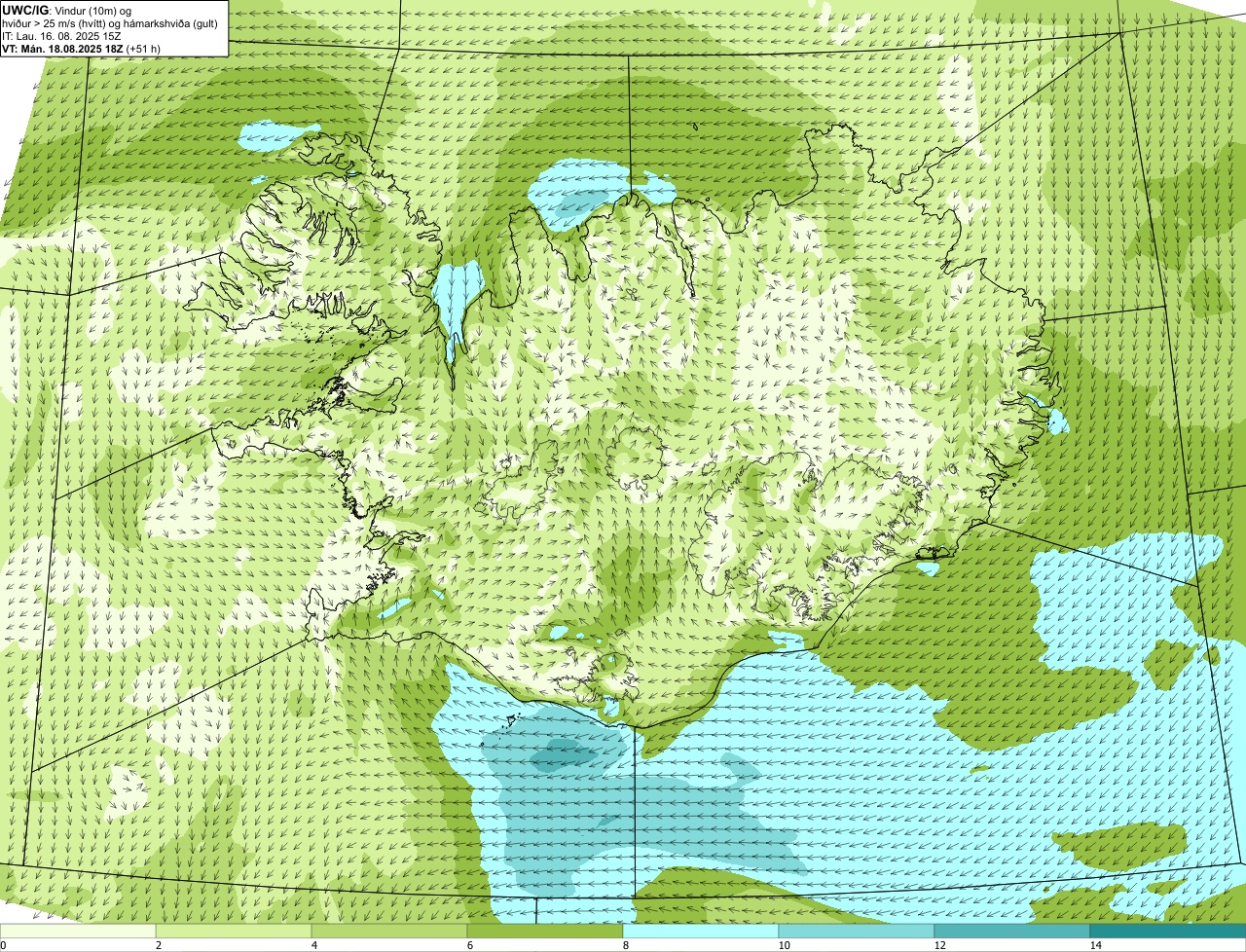1246x952 pixels.
Task: Click the 2–4 m/s light green legend segment
Action: [234, 931]
